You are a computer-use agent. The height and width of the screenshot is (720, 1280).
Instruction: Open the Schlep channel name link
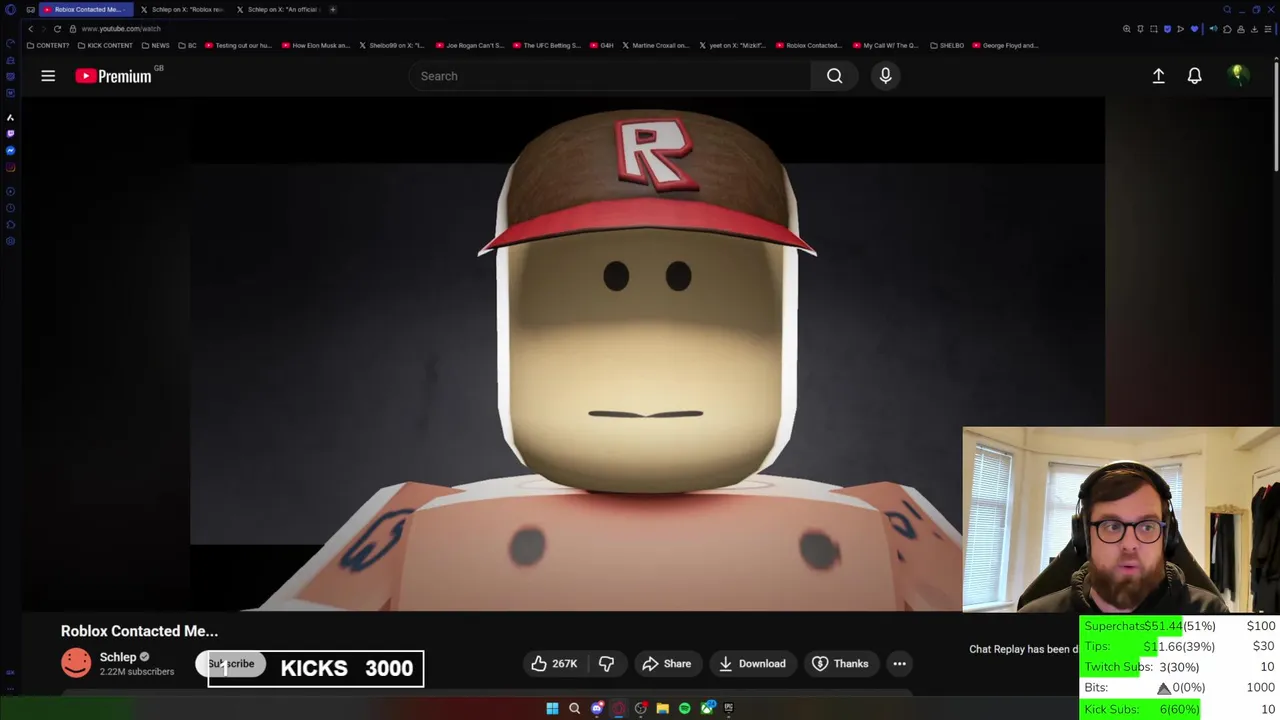pyautogui.click(x=118, y=657)
